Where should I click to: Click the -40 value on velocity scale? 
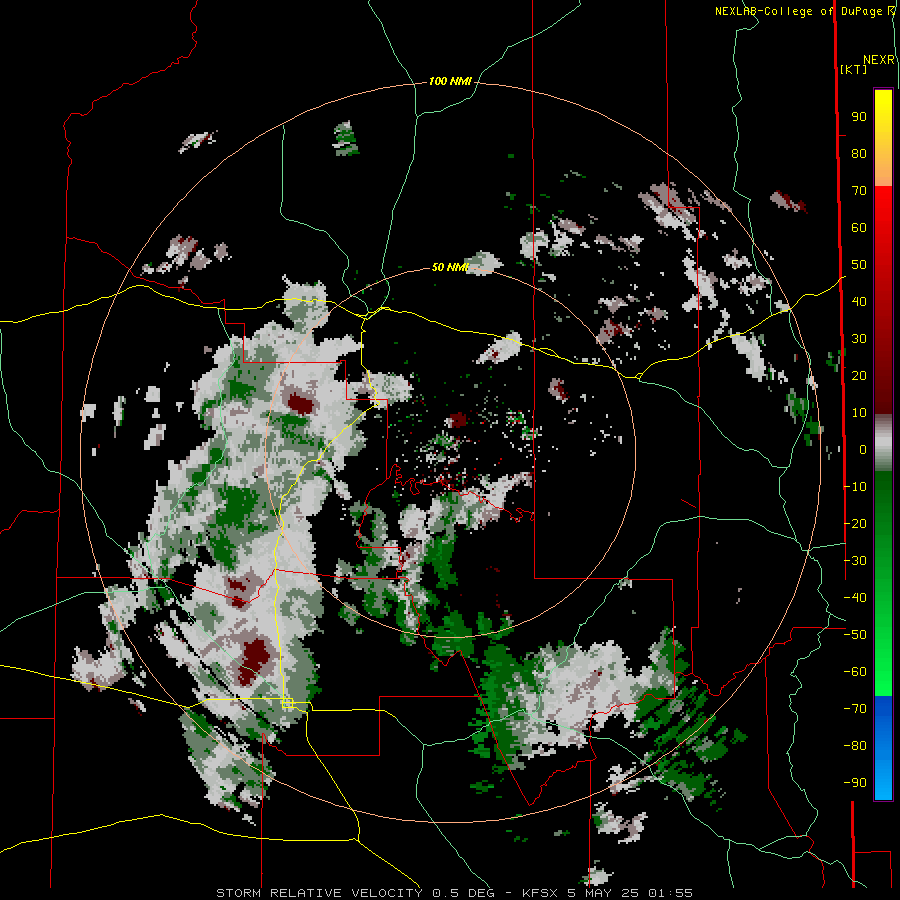tap(855, 598)
